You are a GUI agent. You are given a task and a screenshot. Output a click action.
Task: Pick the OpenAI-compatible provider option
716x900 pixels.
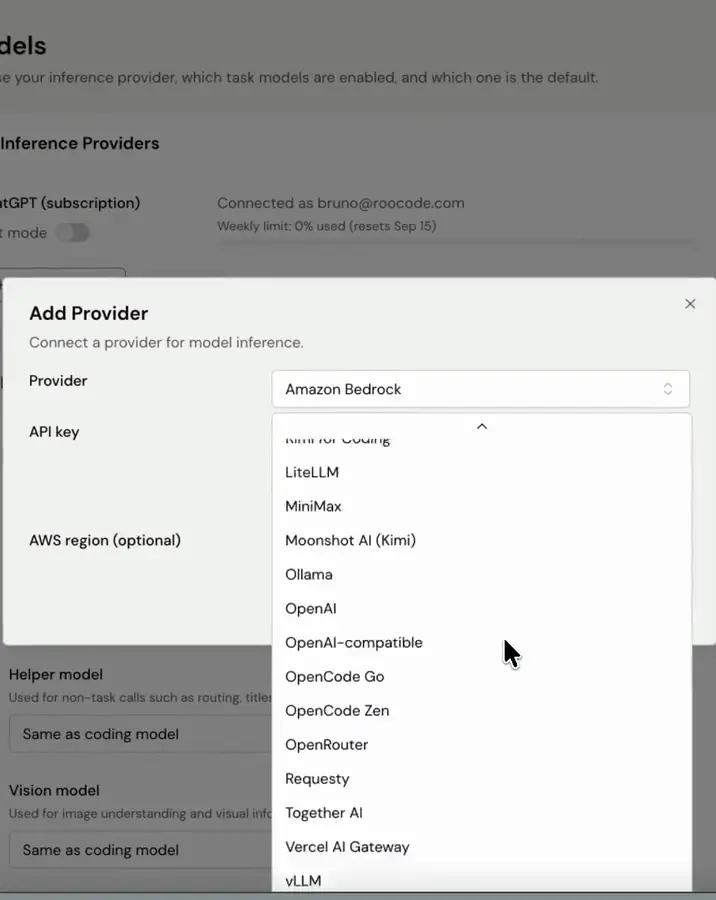coord(482,642)
